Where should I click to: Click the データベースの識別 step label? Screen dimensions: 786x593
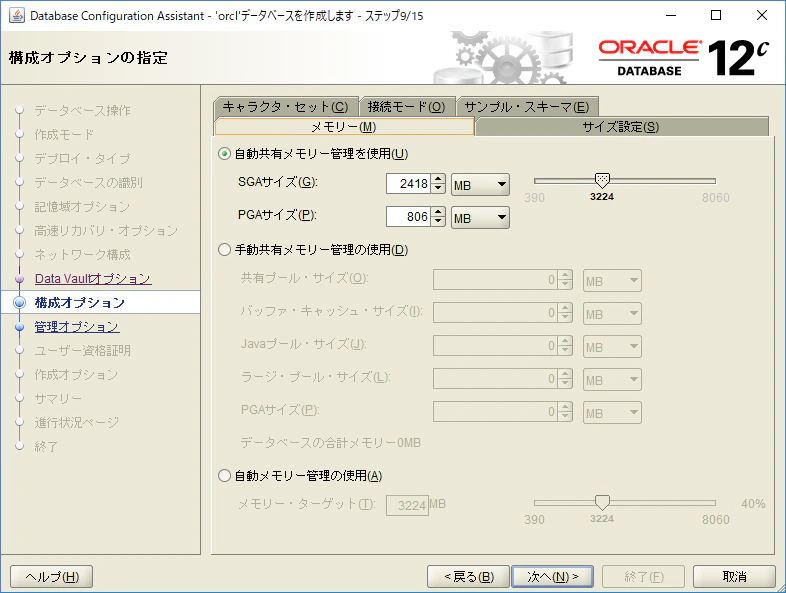point(88,182)
